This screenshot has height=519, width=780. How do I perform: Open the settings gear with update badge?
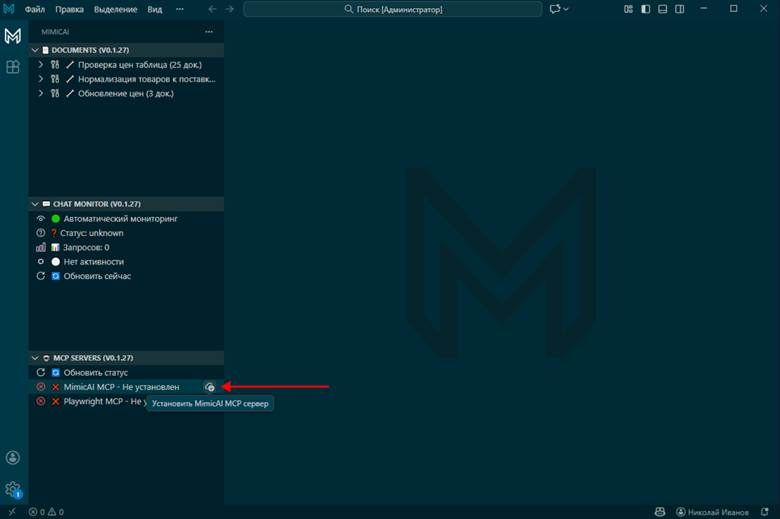[x=13, y=489]
